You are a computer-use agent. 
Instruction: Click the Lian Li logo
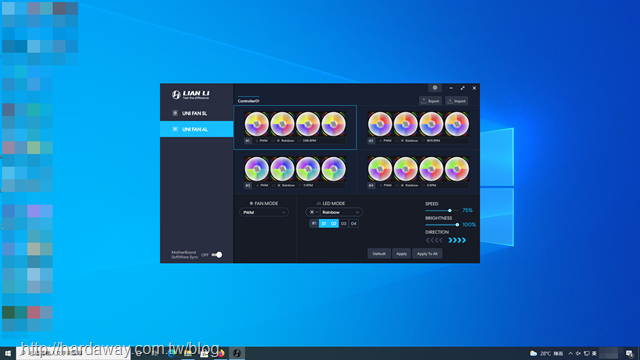(x=191, y=95)
